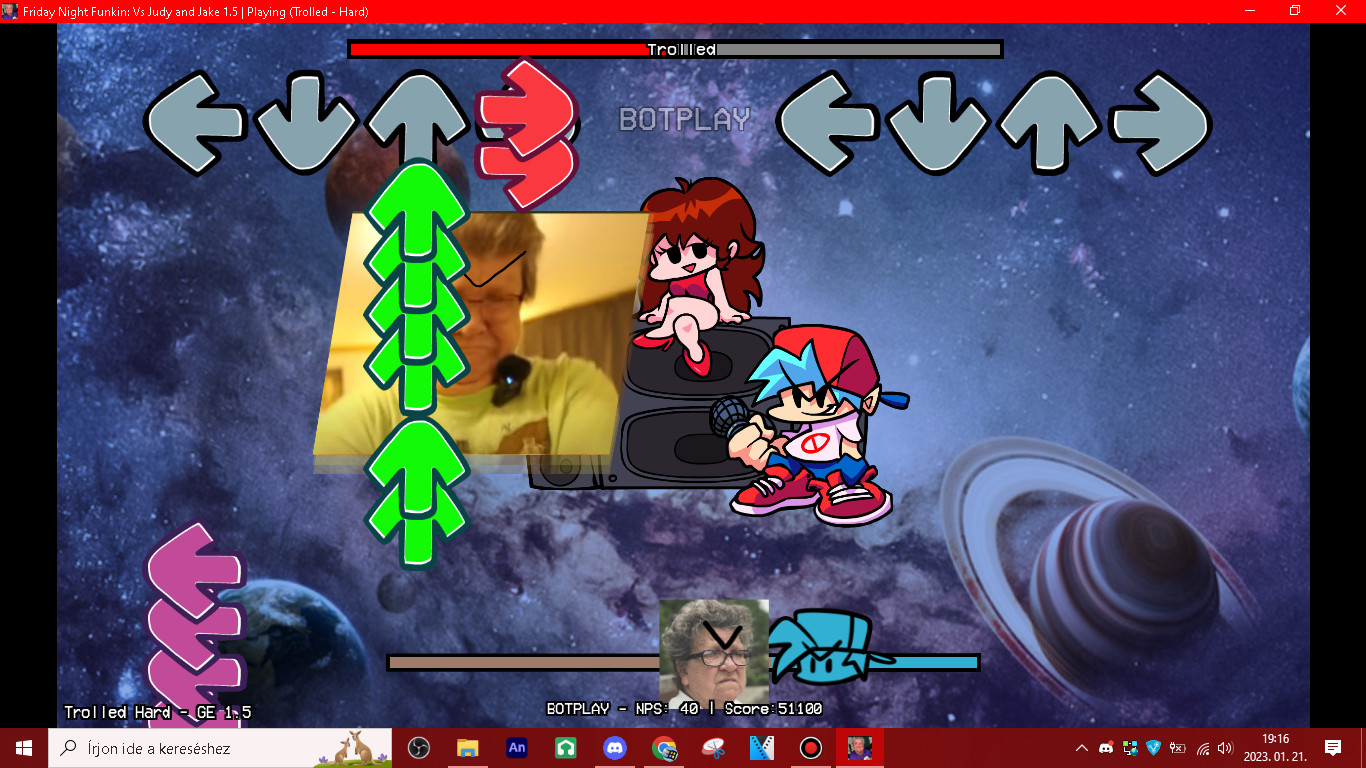Open File Explorer from the taskbar
Image resolution: width=1366 pixels, height=768 pixels.
[x=467, y=748]
